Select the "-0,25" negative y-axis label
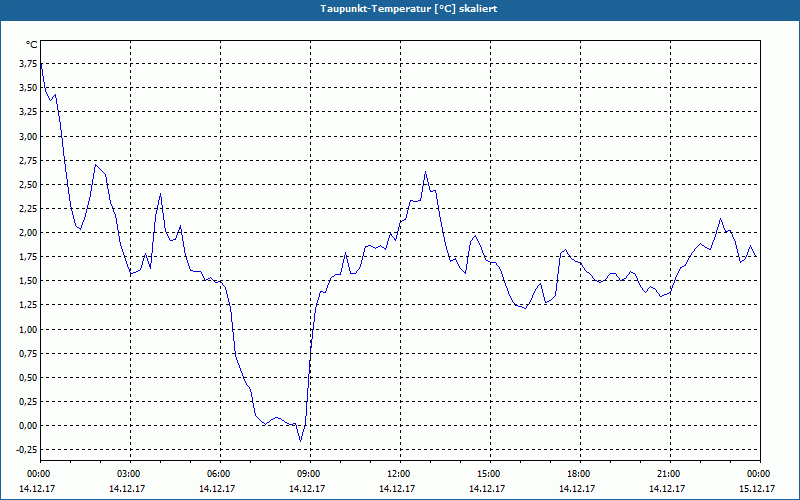Screen dimensions: 800x500 tap(27, 449)
